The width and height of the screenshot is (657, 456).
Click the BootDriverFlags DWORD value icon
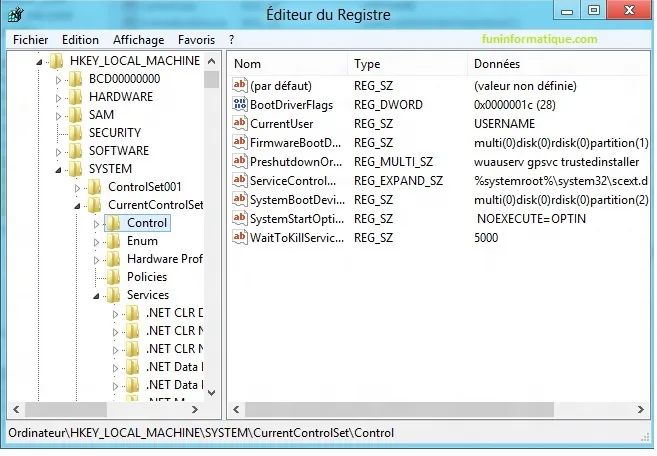(240, 104)
